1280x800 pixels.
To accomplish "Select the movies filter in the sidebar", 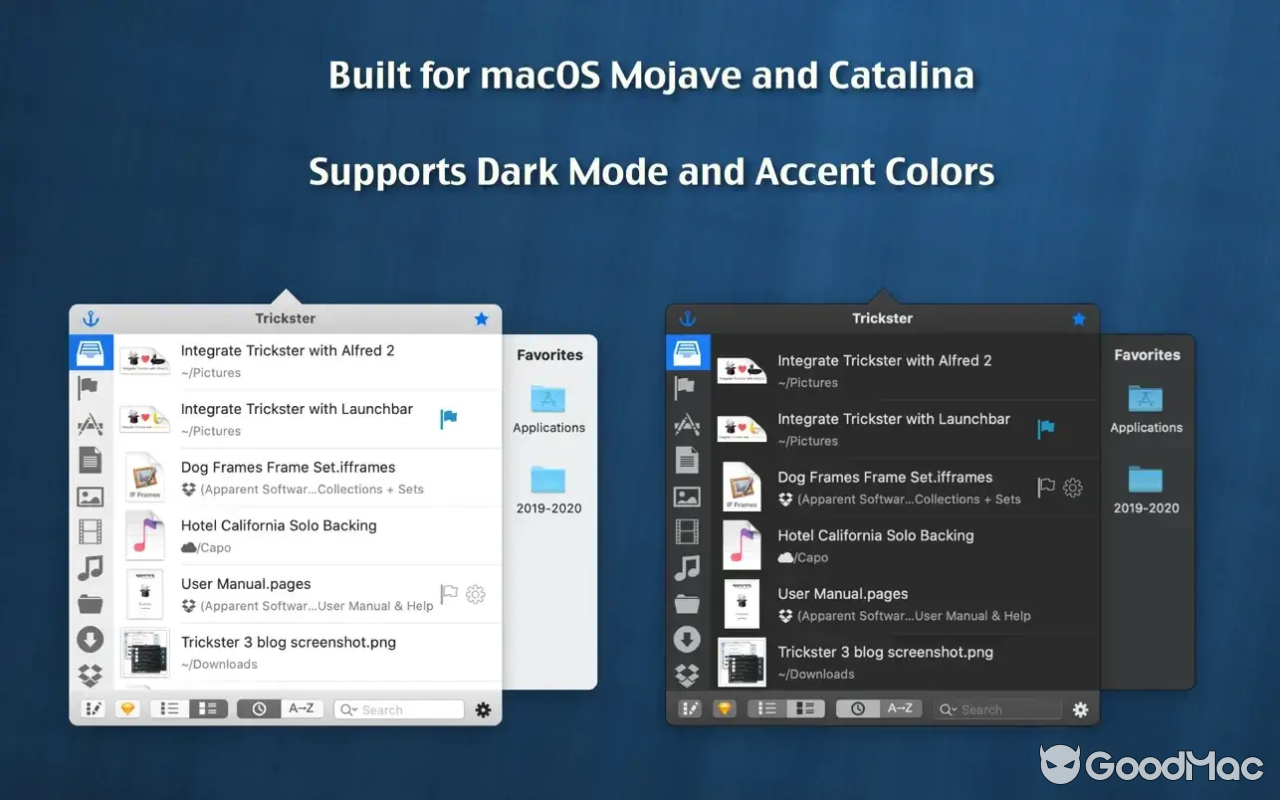I will (91, 531).
